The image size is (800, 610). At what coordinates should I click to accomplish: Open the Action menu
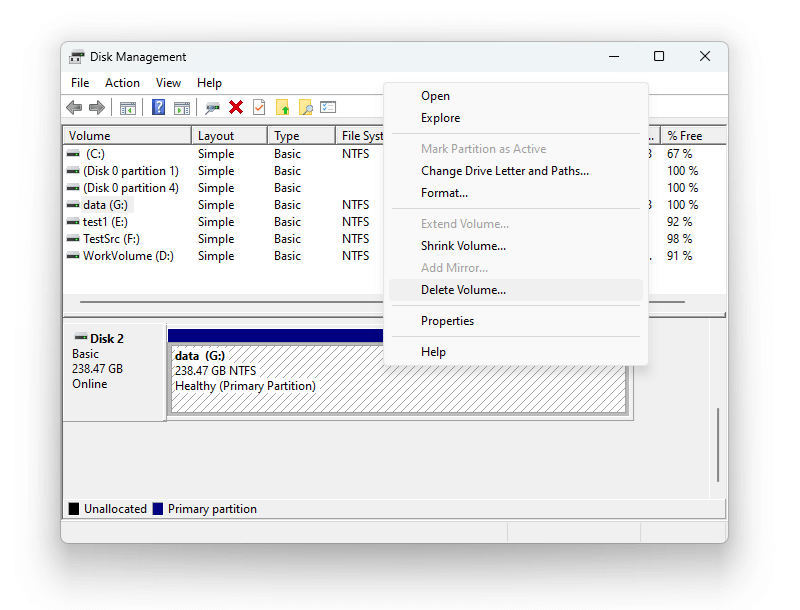coord(122,83)
